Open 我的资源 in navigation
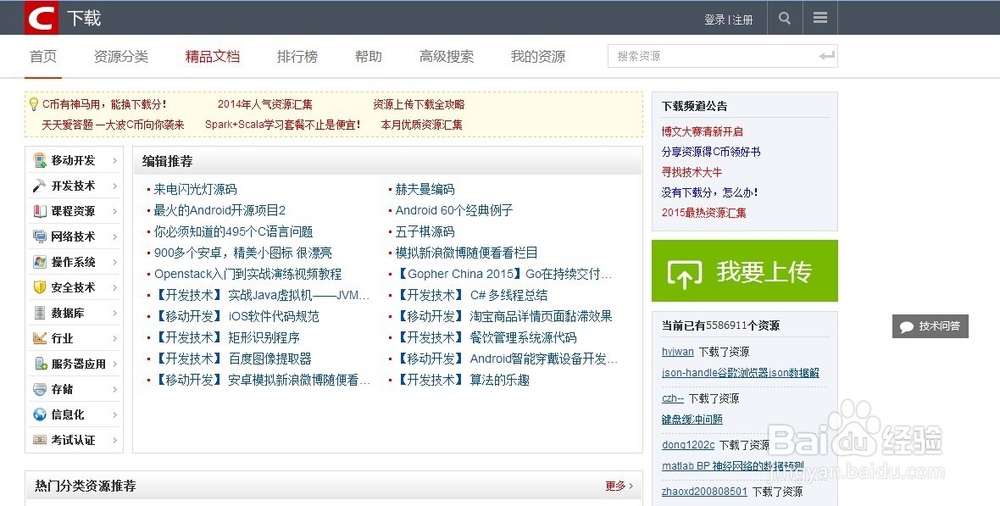 (x=538, y=56)
